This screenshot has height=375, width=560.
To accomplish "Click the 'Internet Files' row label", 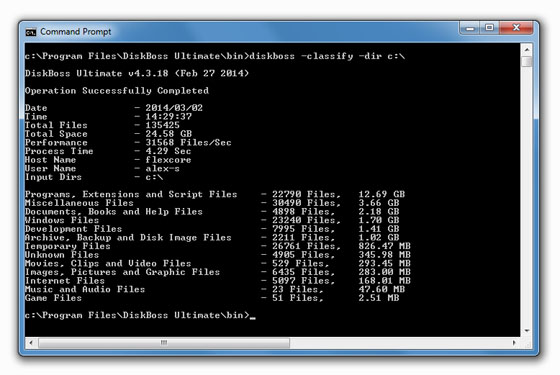I will click(x=65, y=281).
